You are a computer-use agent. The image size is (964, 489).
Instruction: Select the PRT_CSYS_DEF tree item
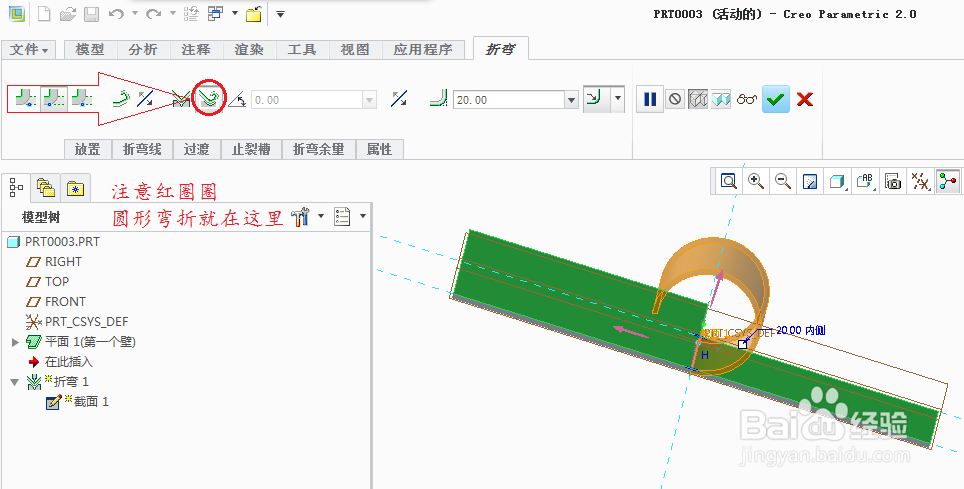[87, 322]
